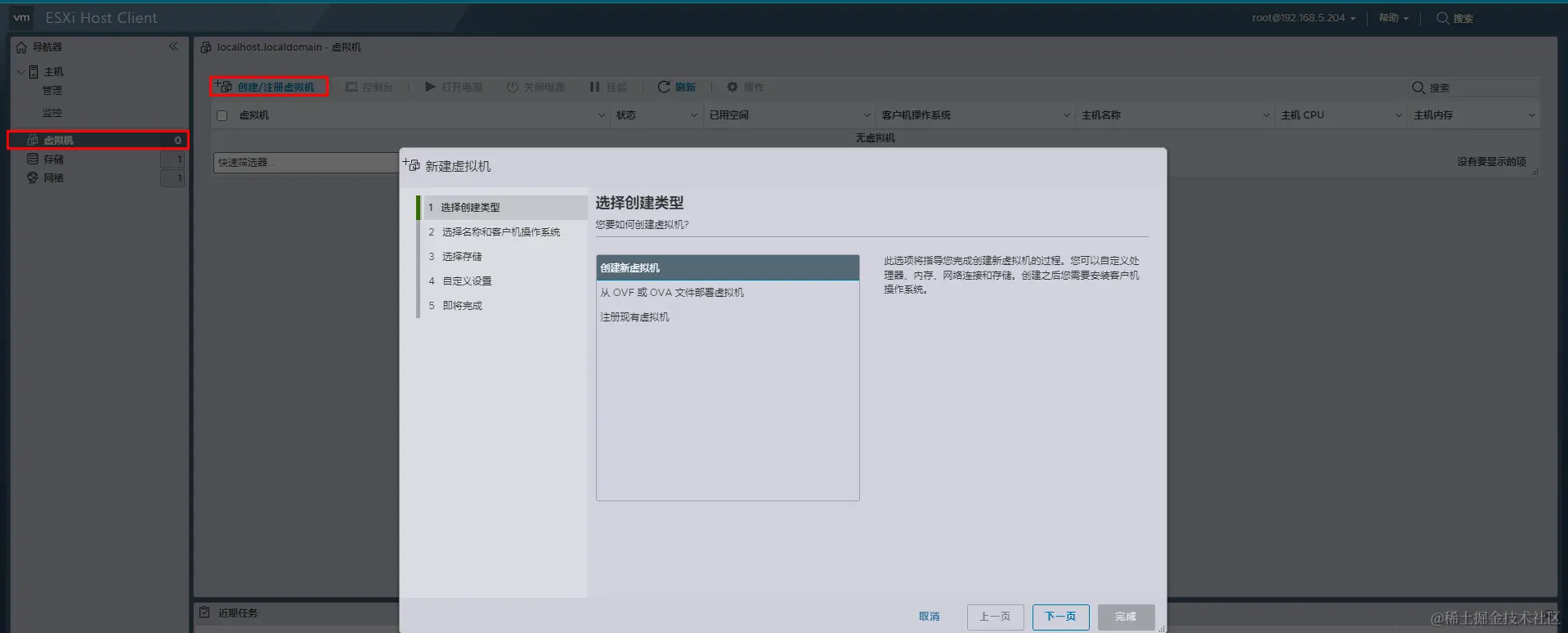Viewport: 1568px width, 633px height.
Task: Click the magnifier icon in the VM list search
Action: [x=1418, y=88]
